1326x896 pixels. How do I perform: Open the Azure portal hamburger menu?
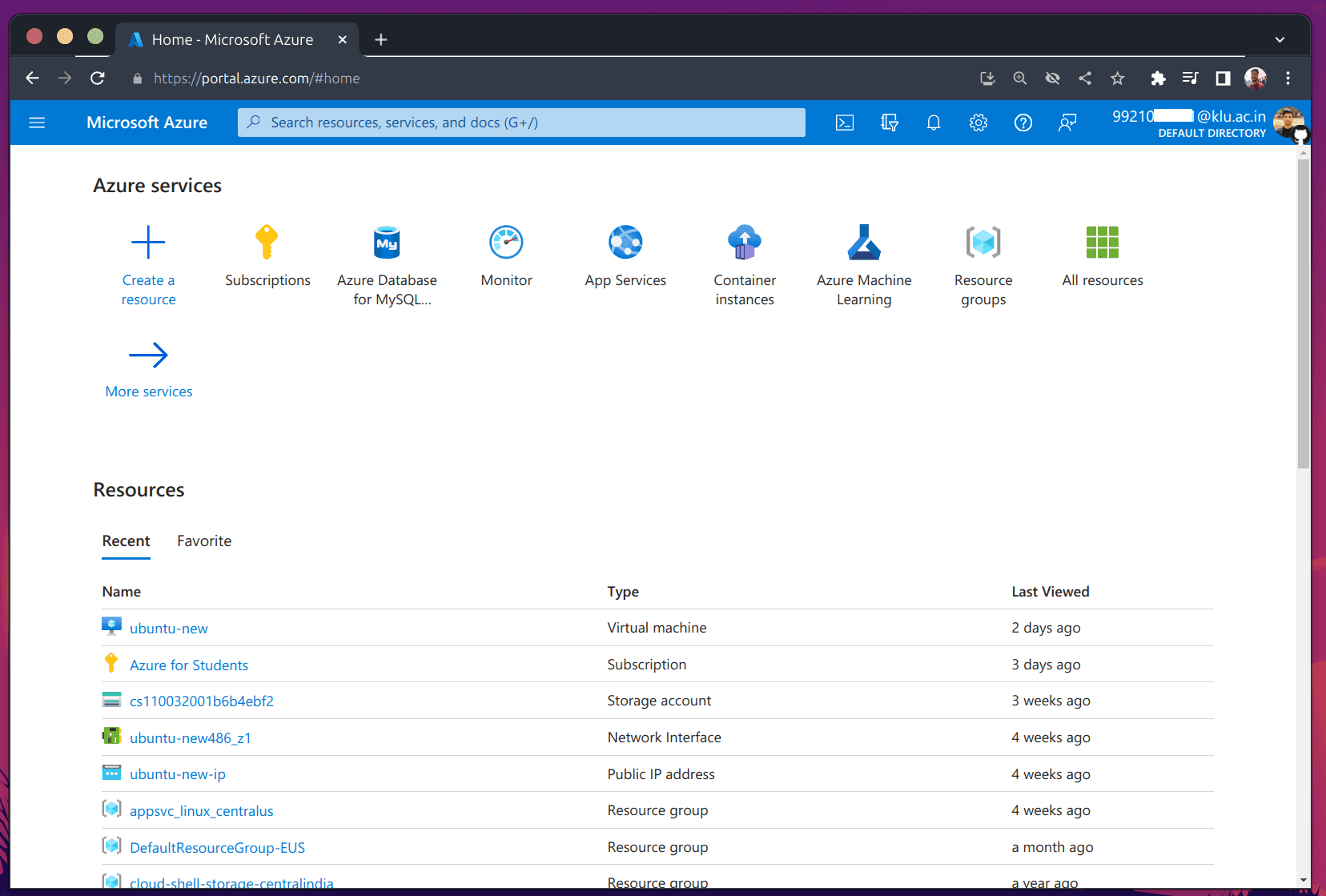tap(37, 123)
